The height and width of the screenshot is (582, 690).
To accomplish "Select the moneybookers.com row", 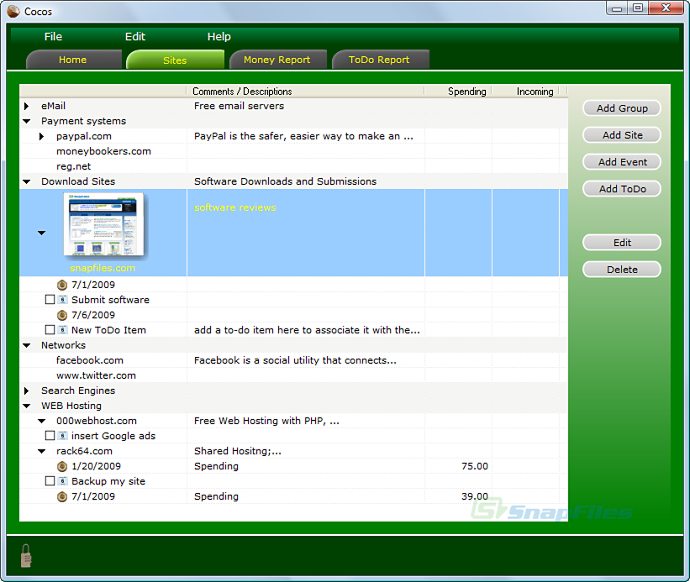I will [x=294, y=151].
